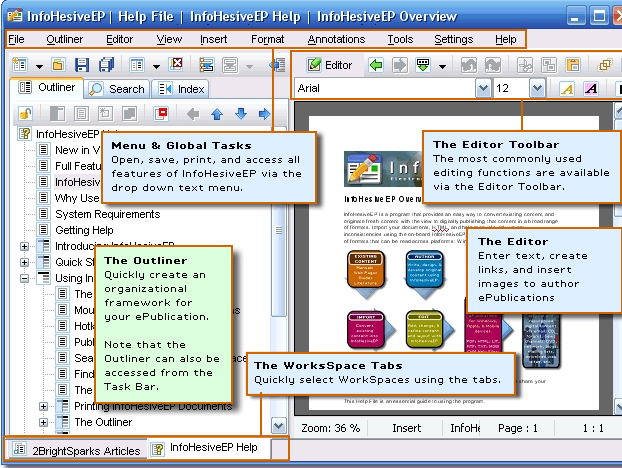The image size is (622, 468).
Task: Click the workspace layout icon in main toolbar
Action: pyautogui.click(x=137, y=65)
